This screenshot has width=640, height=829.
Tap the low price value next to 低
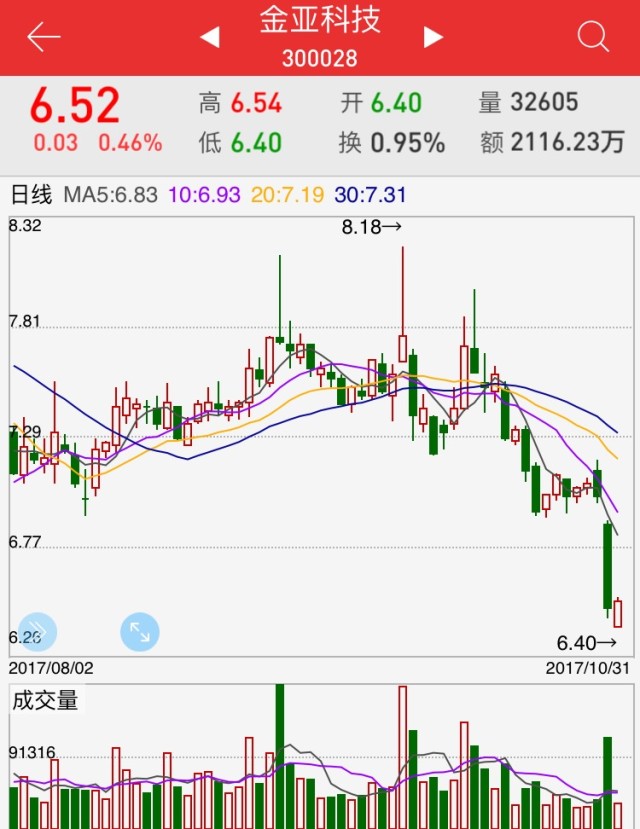[x=256, y=143]
